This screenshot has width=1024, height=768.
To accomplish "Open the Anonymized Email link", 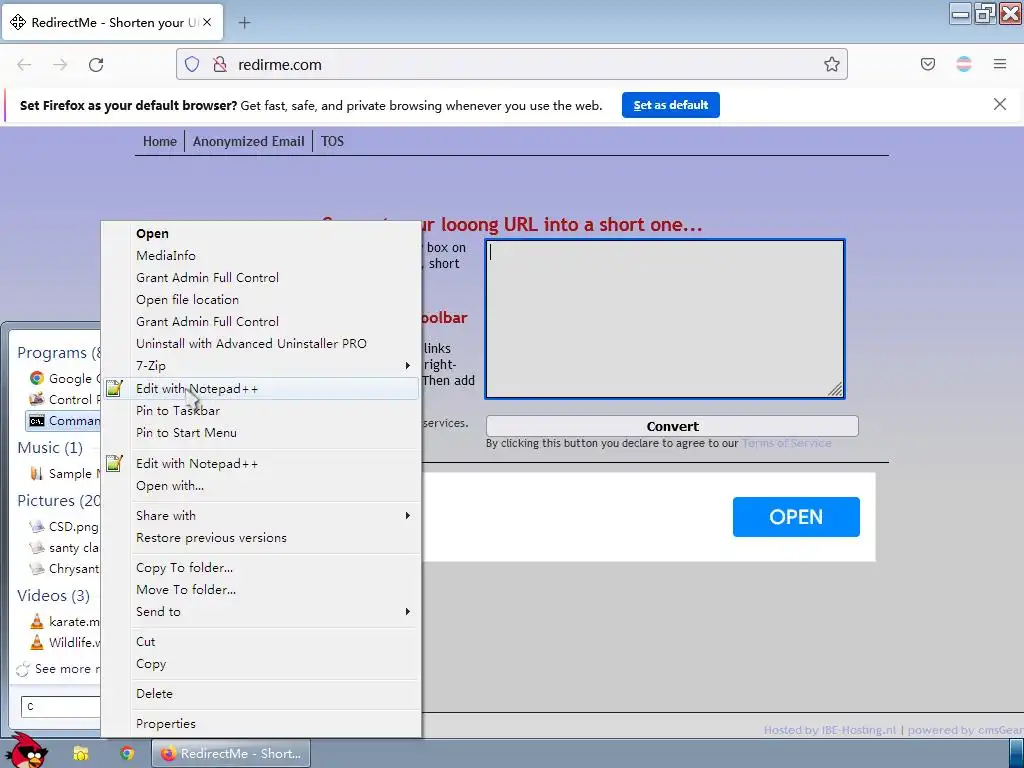I will (249, 141).
